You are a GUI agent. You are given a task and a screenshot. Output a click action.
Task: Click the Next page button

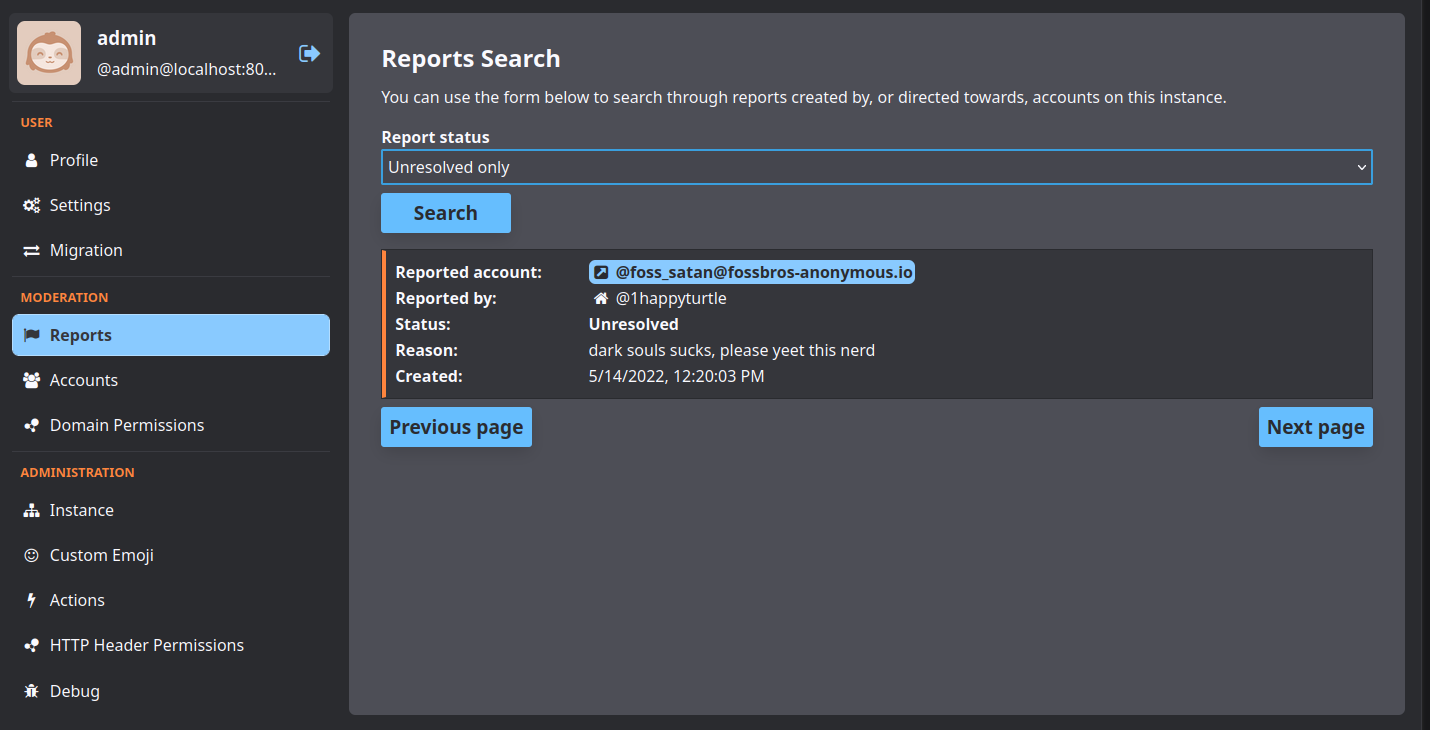click(1315, 427)
